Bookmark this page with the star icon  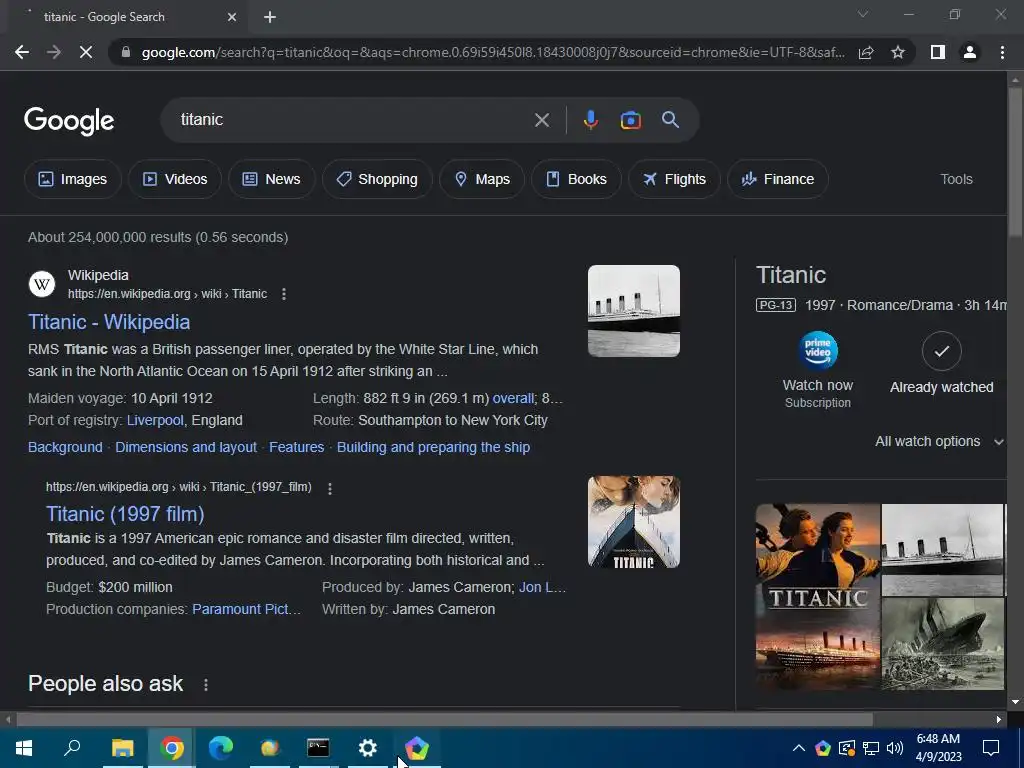click(898, 52)
